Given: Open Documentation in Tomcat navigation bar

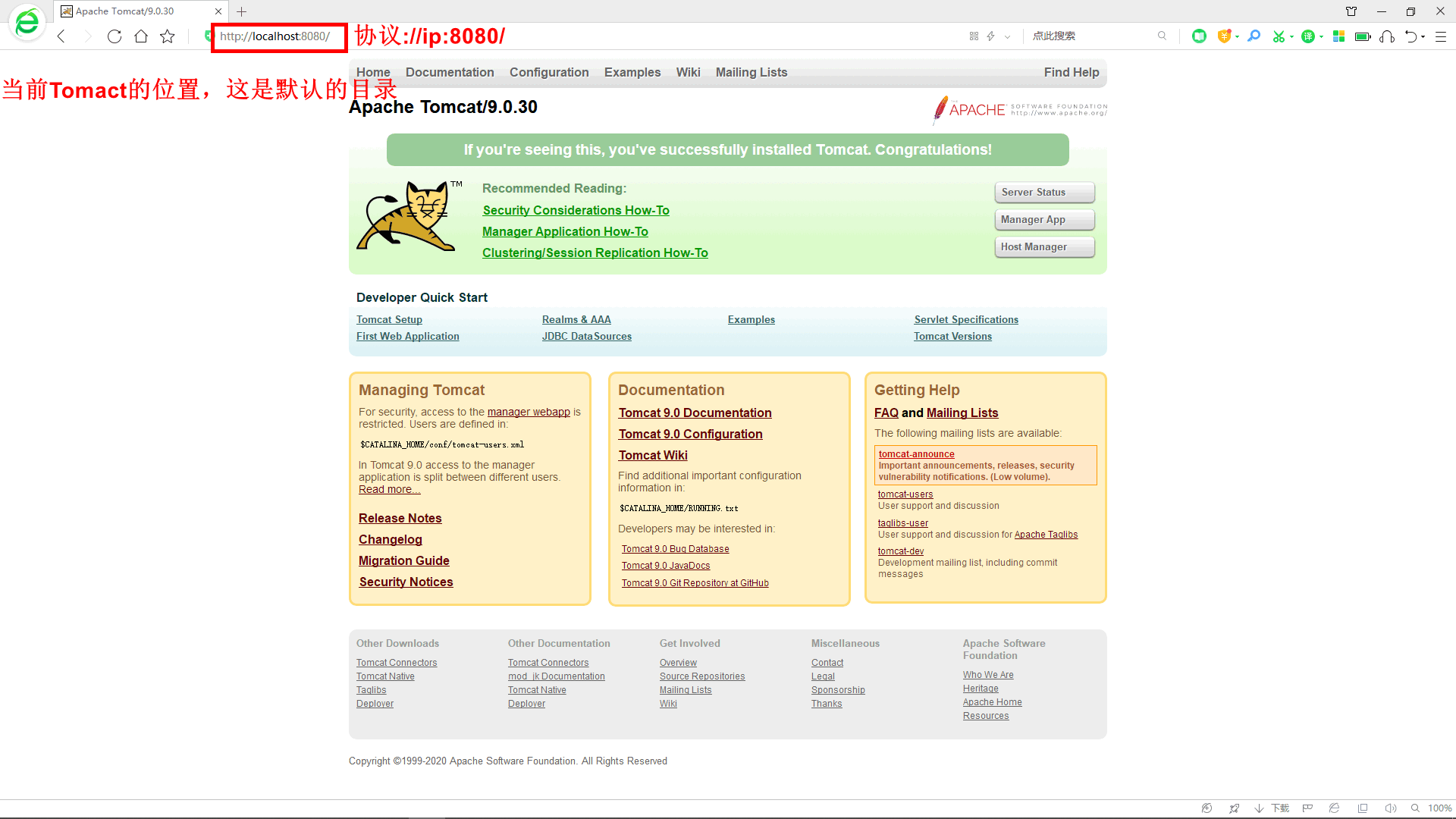Looking at the screenshot, I should (450, 72).
